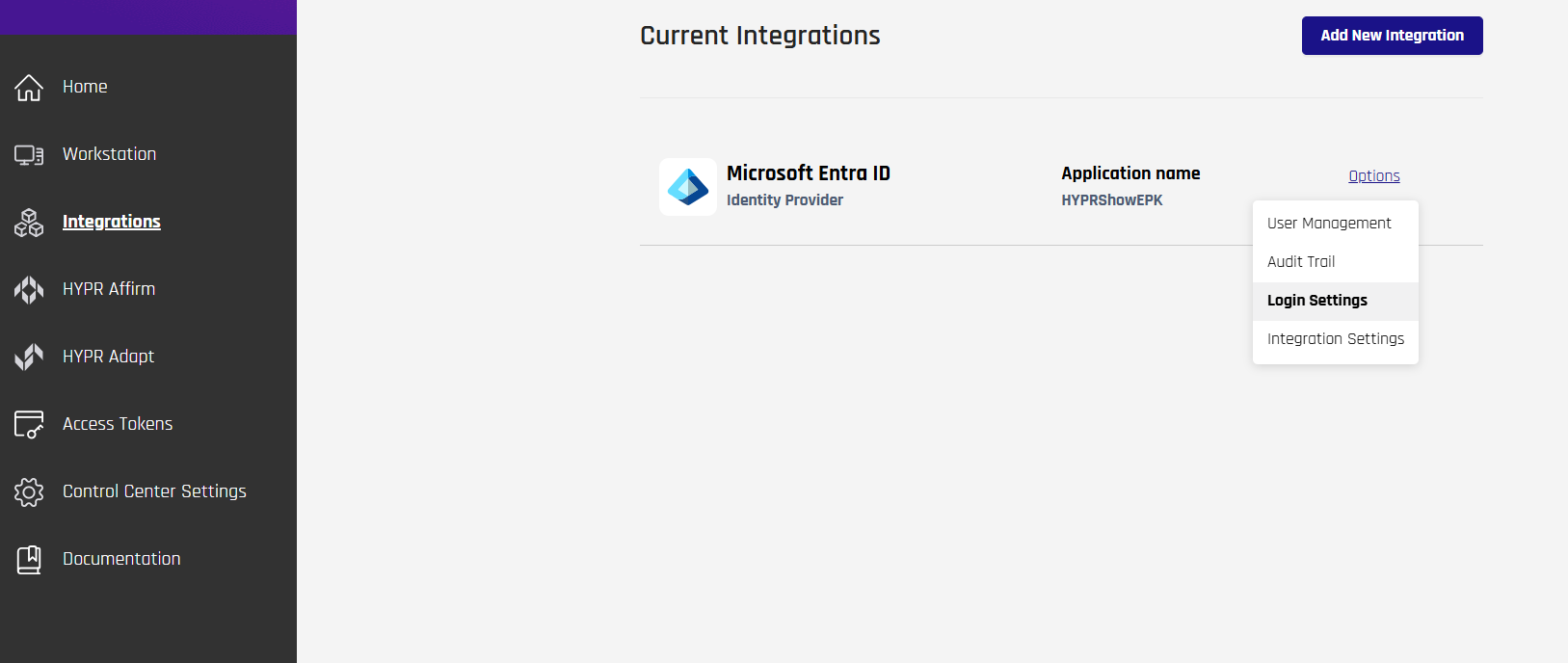Open Audit Trail from the menu
Image resolution: width=1568 pixels, height=663 pixels.
point(1301,262)
